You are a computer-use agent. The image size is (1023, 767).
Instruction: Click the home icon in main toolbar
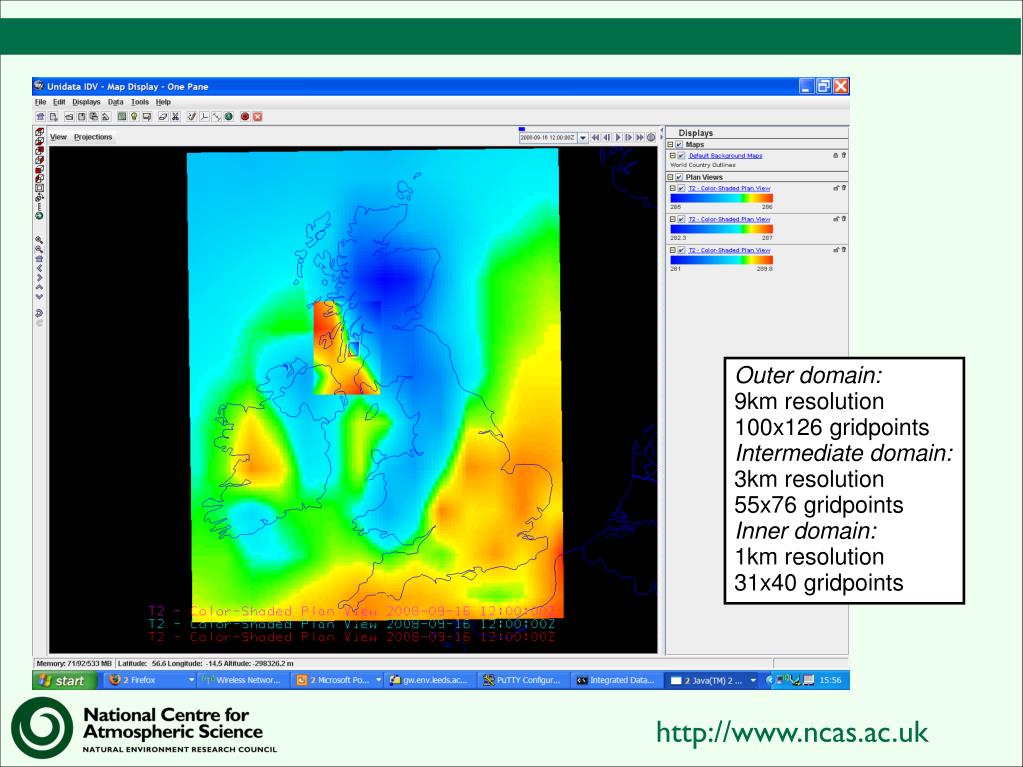[x=40, y=117]
